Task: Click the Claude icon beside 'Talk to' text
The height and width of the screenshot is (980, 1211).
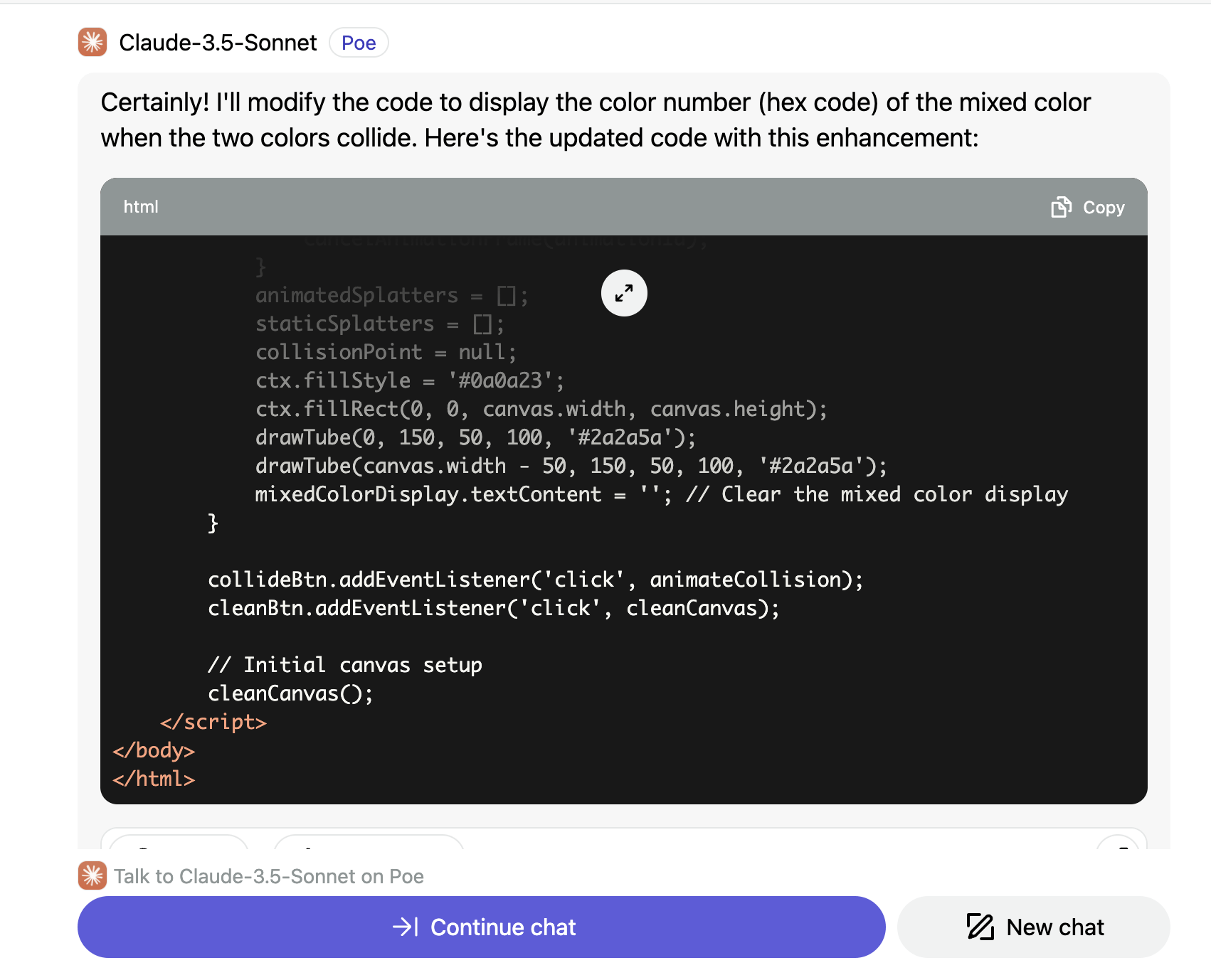Action: [92, 875]
